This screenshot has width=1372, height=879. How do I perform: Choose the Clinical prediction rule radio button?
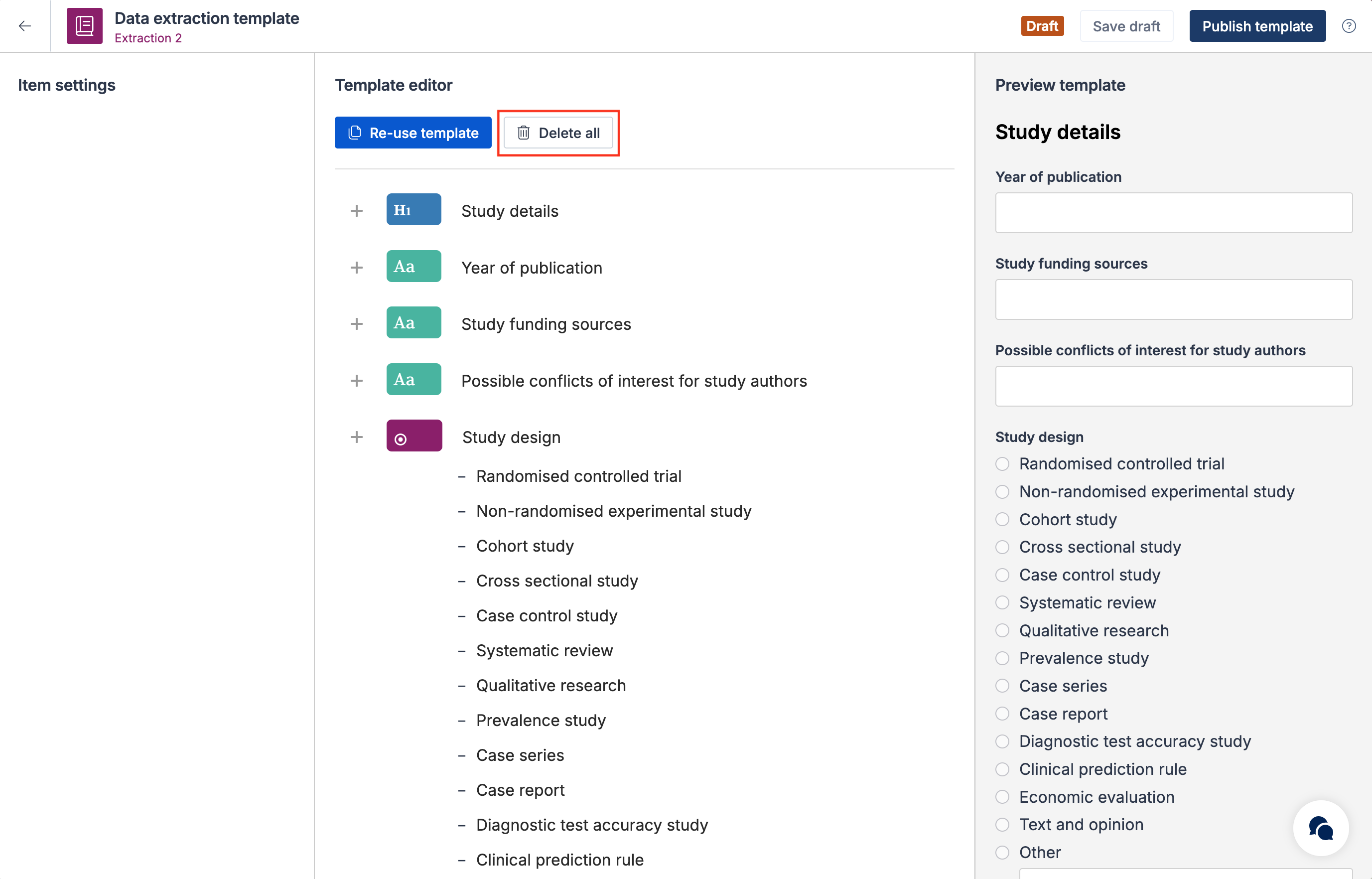click(1002, 769)
